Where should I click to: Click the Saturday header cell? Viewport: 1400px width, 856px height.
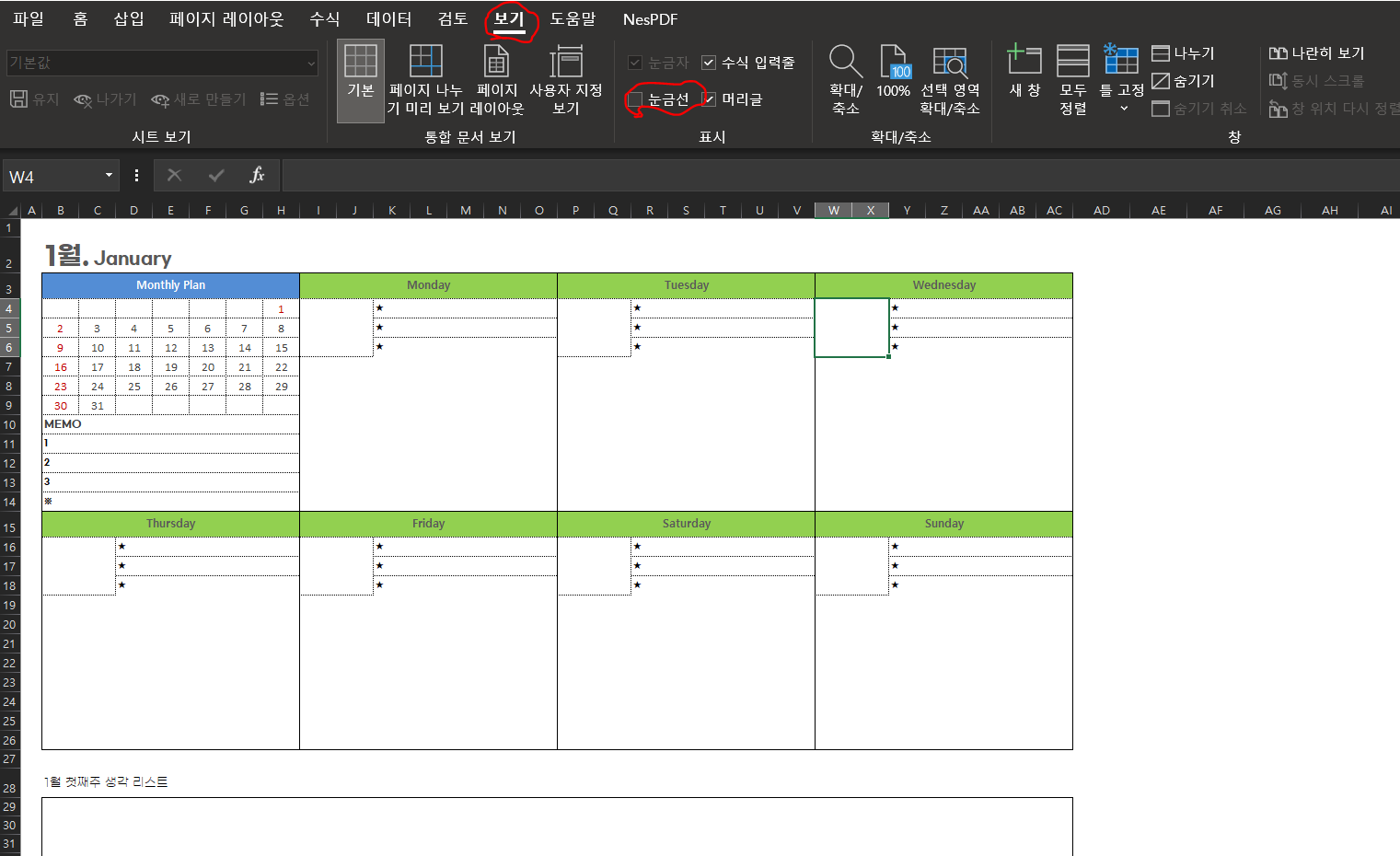click(x=686, y=524)
